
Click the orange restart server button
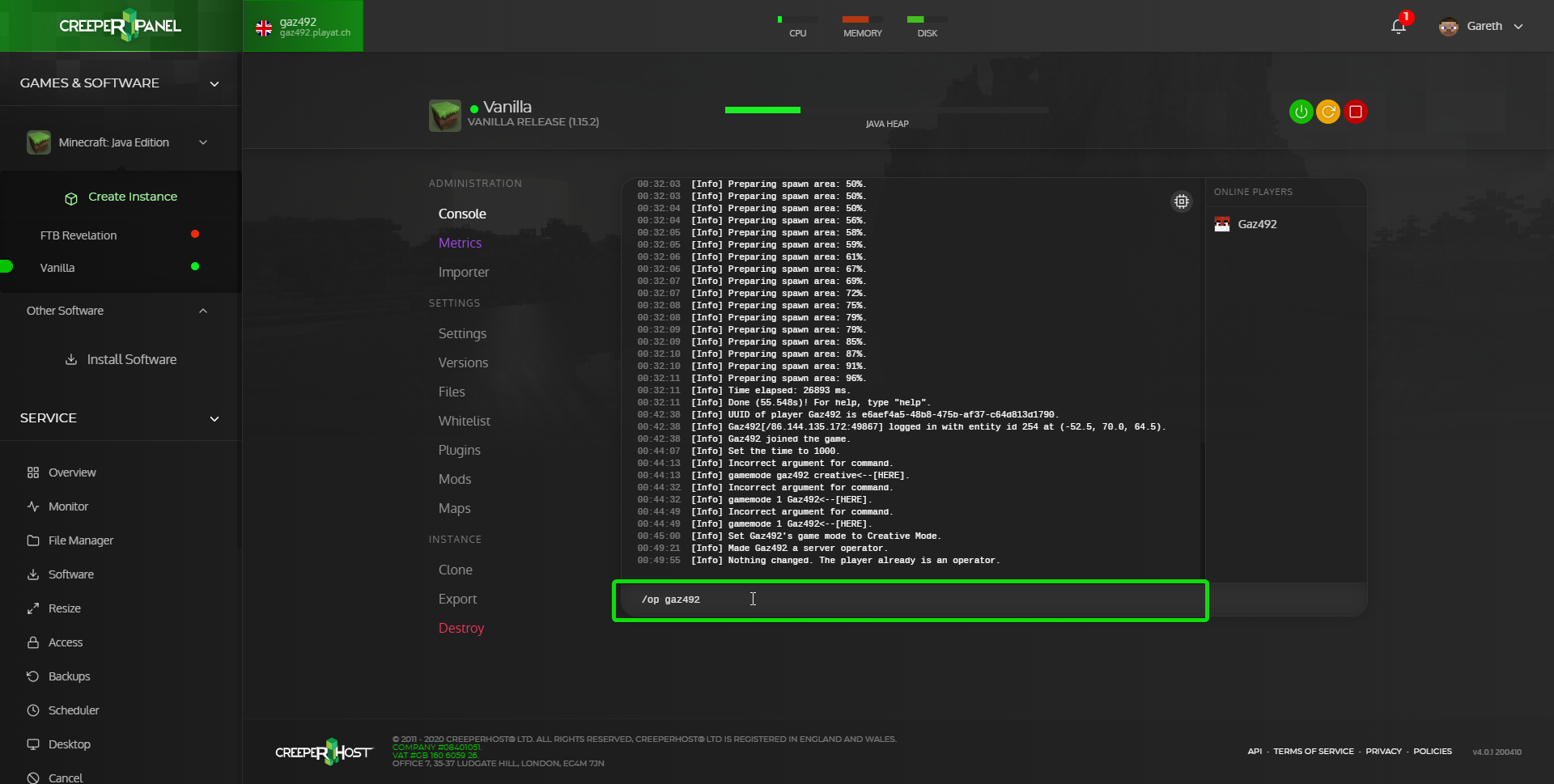pos(1328,112)
